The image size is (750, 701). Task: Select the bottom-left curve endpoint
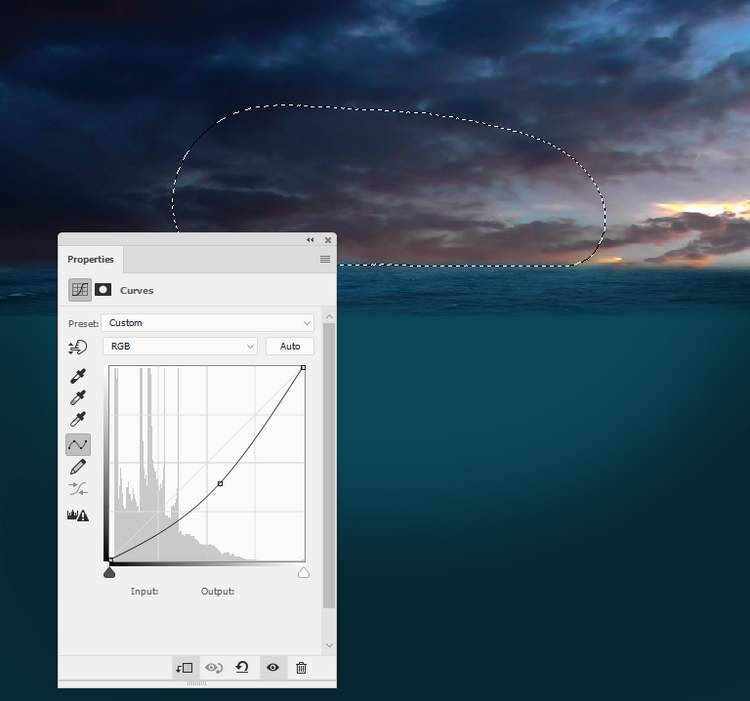pyautogui.click(x=110, y=560)
